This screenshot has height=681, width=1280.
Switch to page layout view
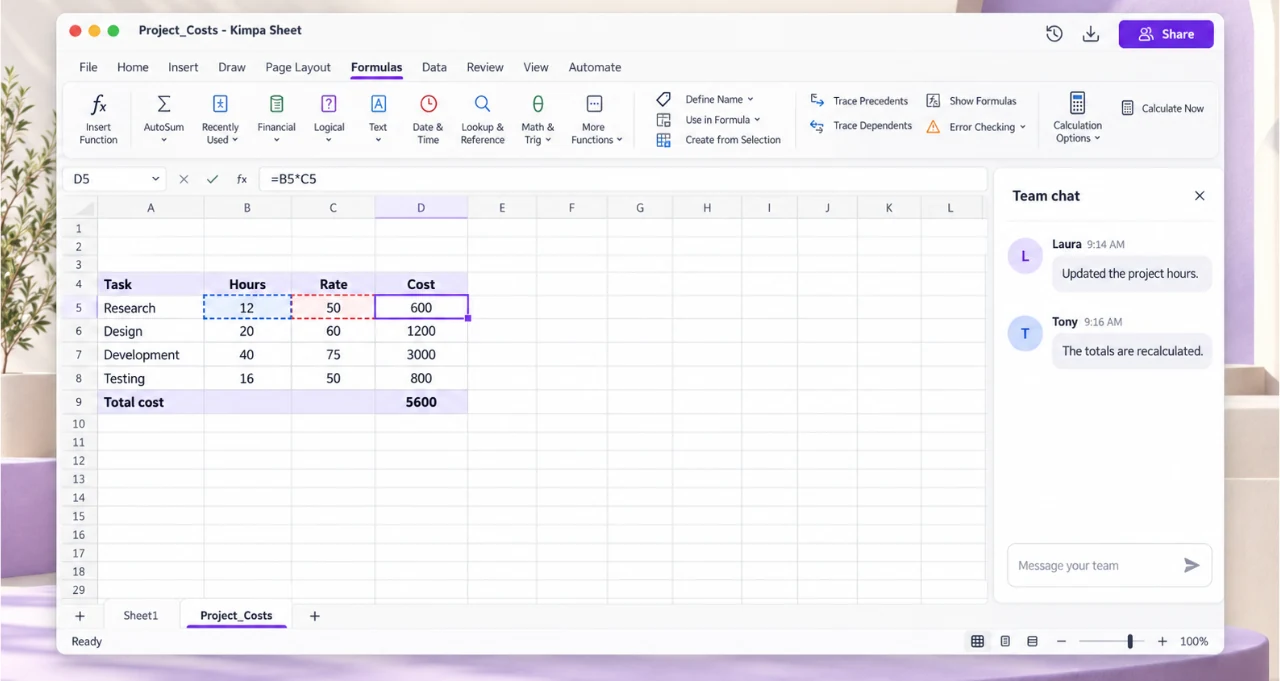point(1005,641)
